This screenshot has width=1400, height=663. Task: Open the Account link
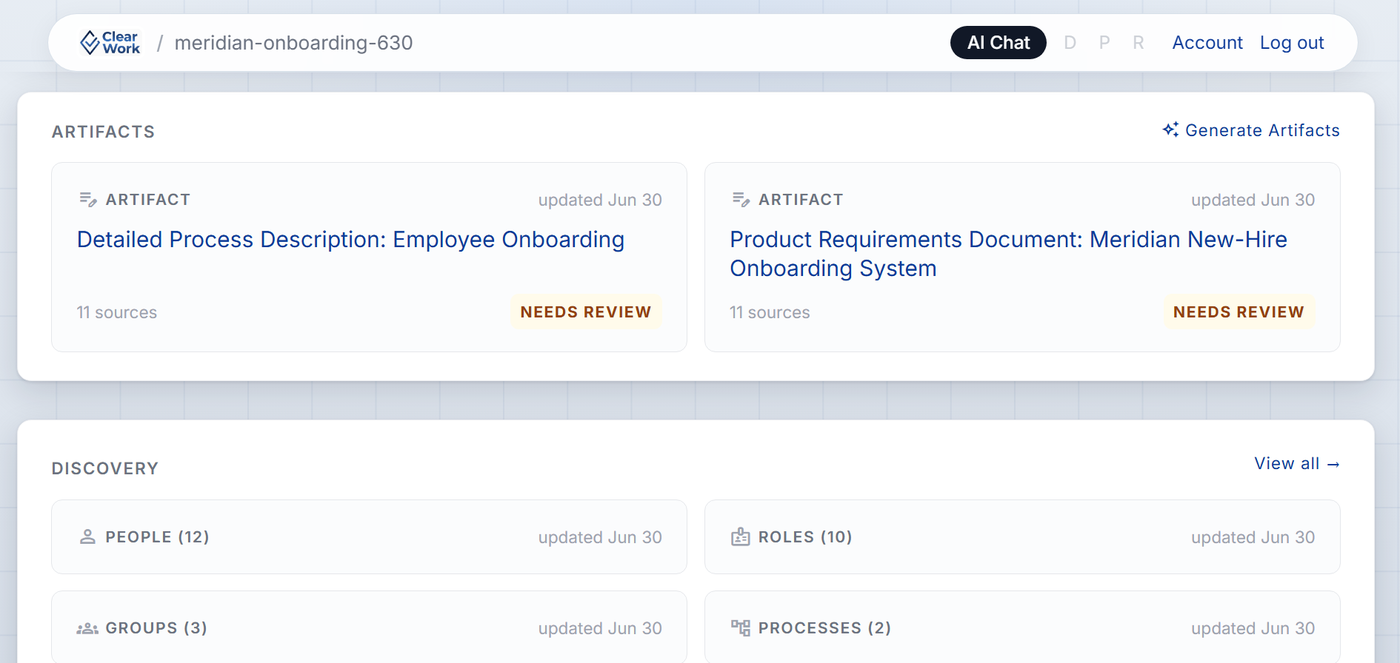coord(1207,43)
